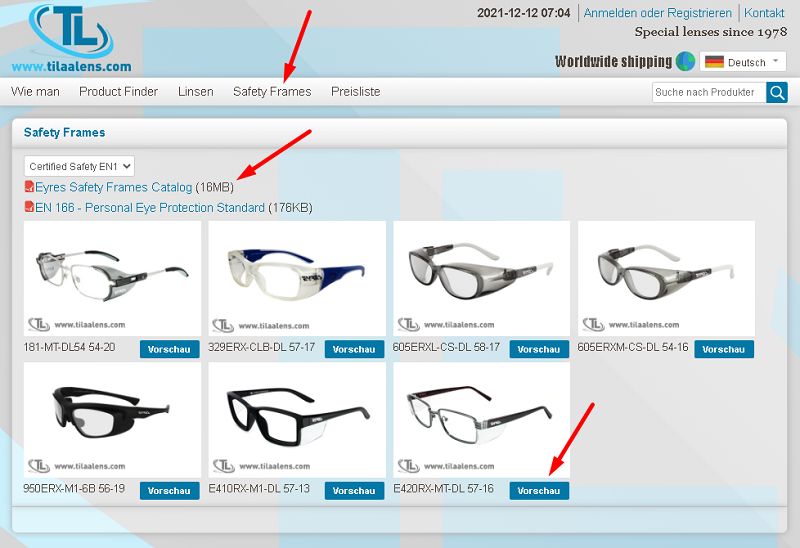Click the globe icon beside Worldwide shipping
Viewport: 800px width, 548px height.
pos(685,61)
